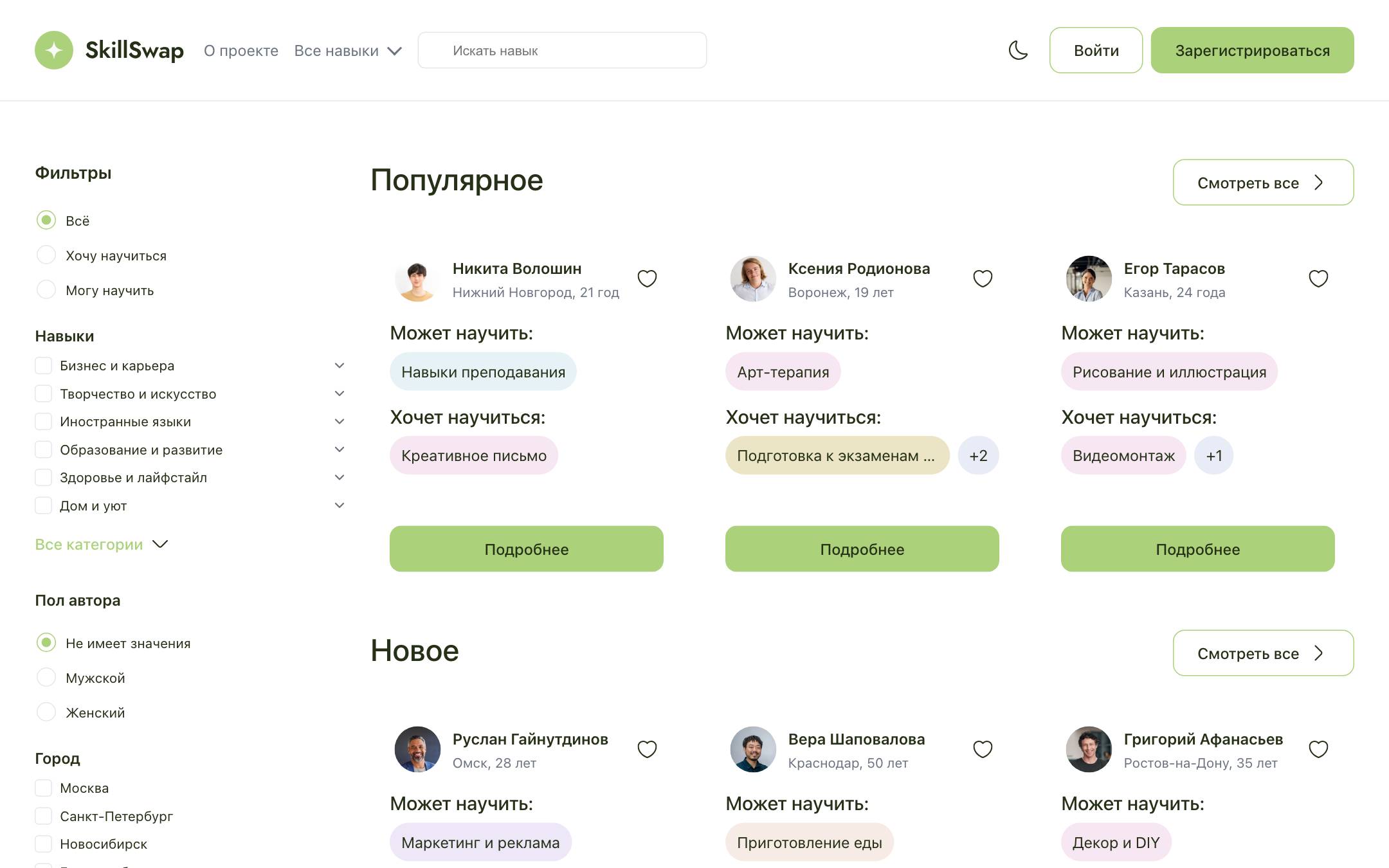Favorite Вера Шаповалова using the heart icon
This screenshot has width=1389, height=868.
(983, 749)
